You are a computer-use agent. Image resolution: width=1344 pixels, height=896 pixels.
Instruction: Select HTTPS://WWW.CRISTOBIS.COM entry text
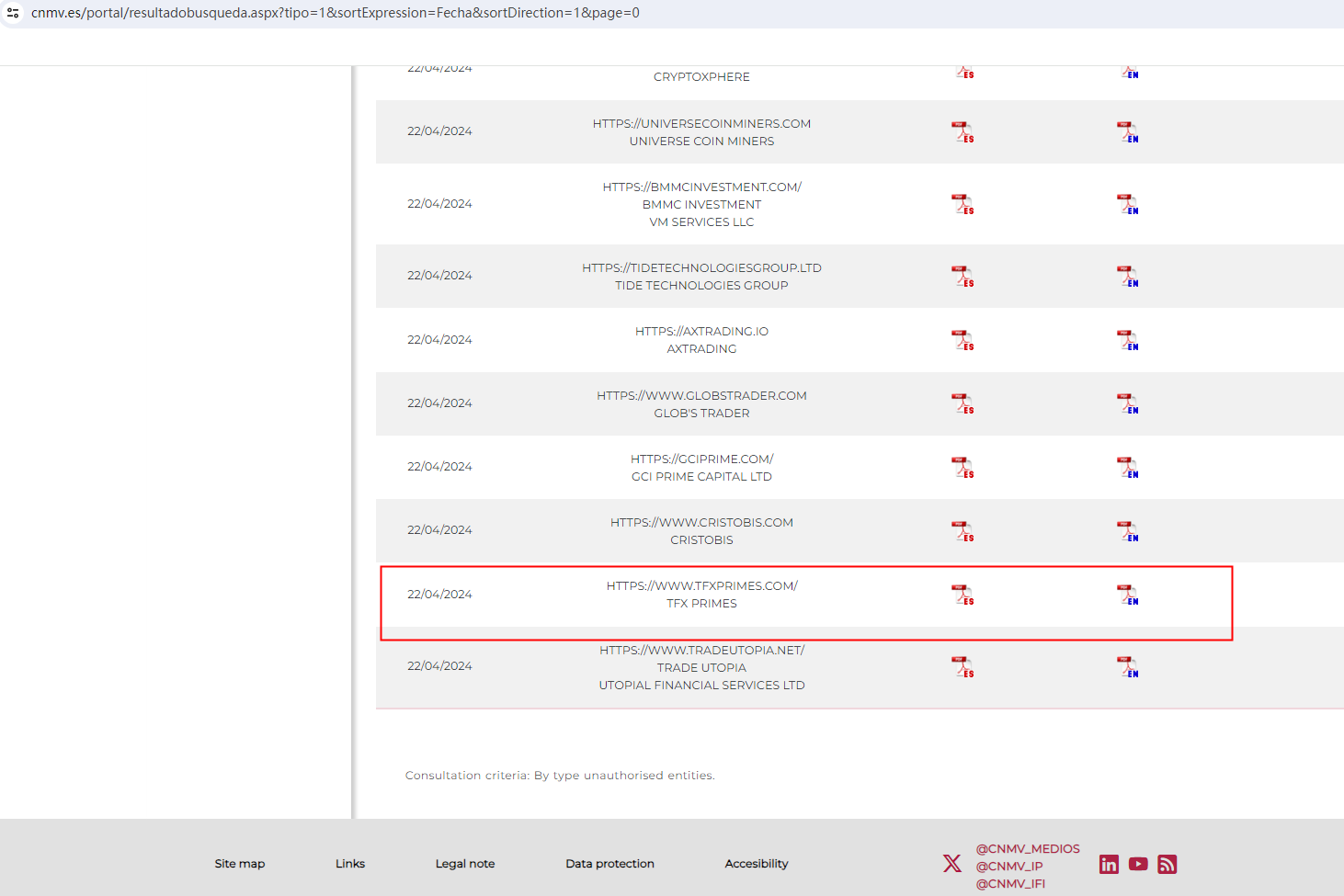coord(701,523)
